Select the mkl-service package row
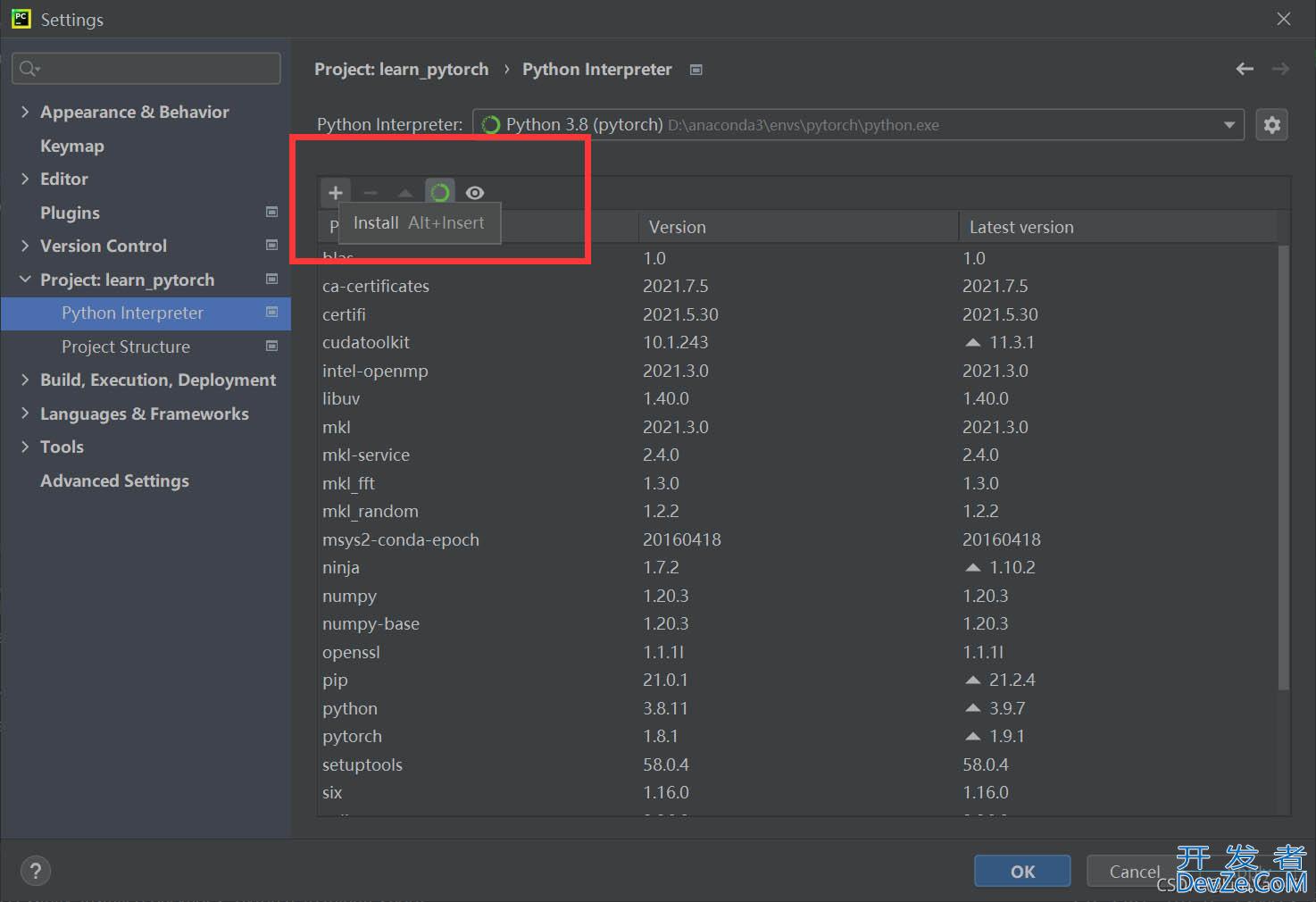Image resolution: width=1316 pixels, height=902 pixels. (x=798, y=455)
